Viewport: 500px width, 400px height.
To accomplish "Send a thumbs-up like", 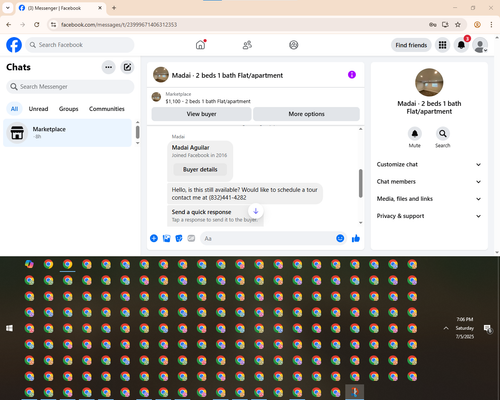I will click(x=356, y=238).
